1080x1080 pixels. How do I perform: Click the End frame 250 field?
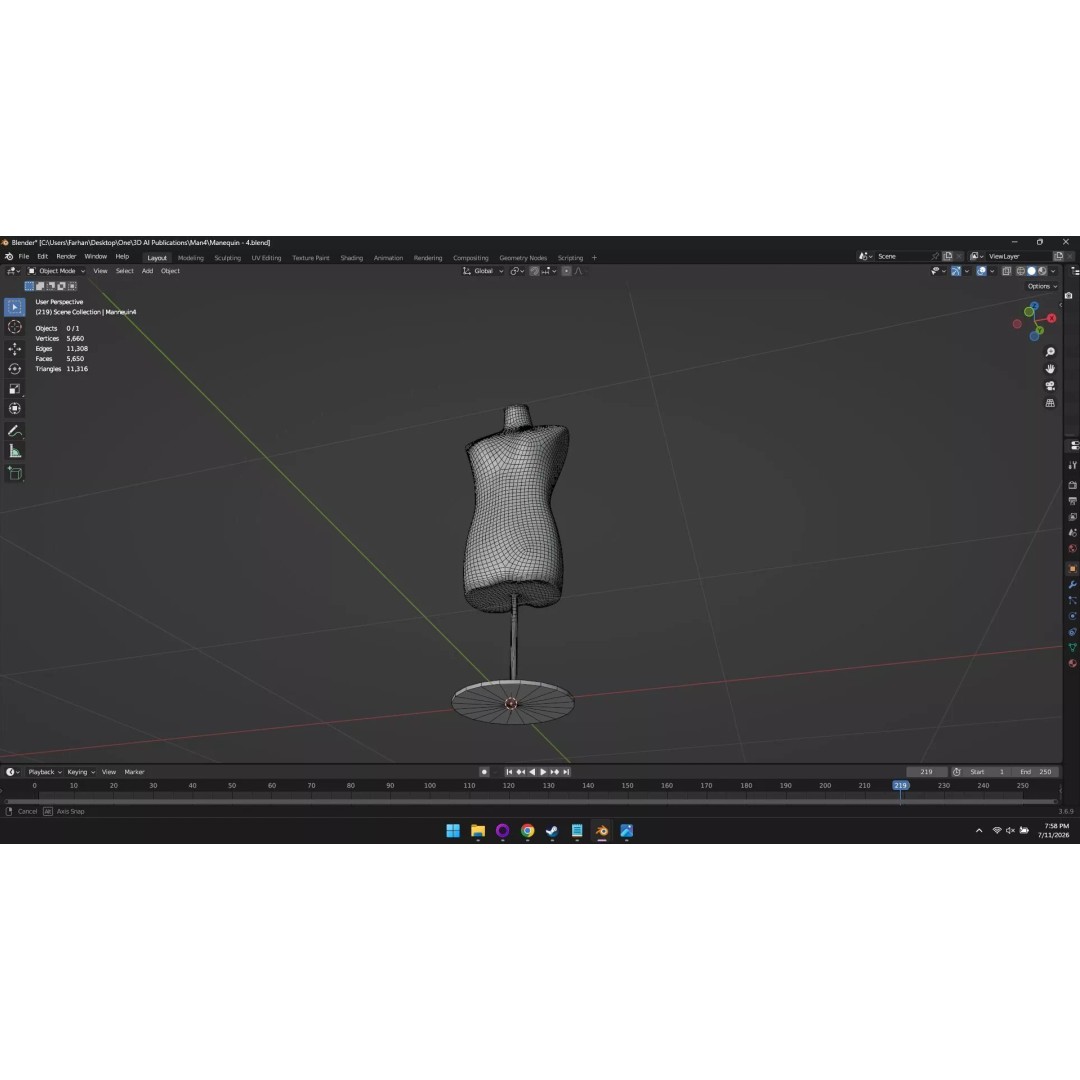(x=1036, y=772)
